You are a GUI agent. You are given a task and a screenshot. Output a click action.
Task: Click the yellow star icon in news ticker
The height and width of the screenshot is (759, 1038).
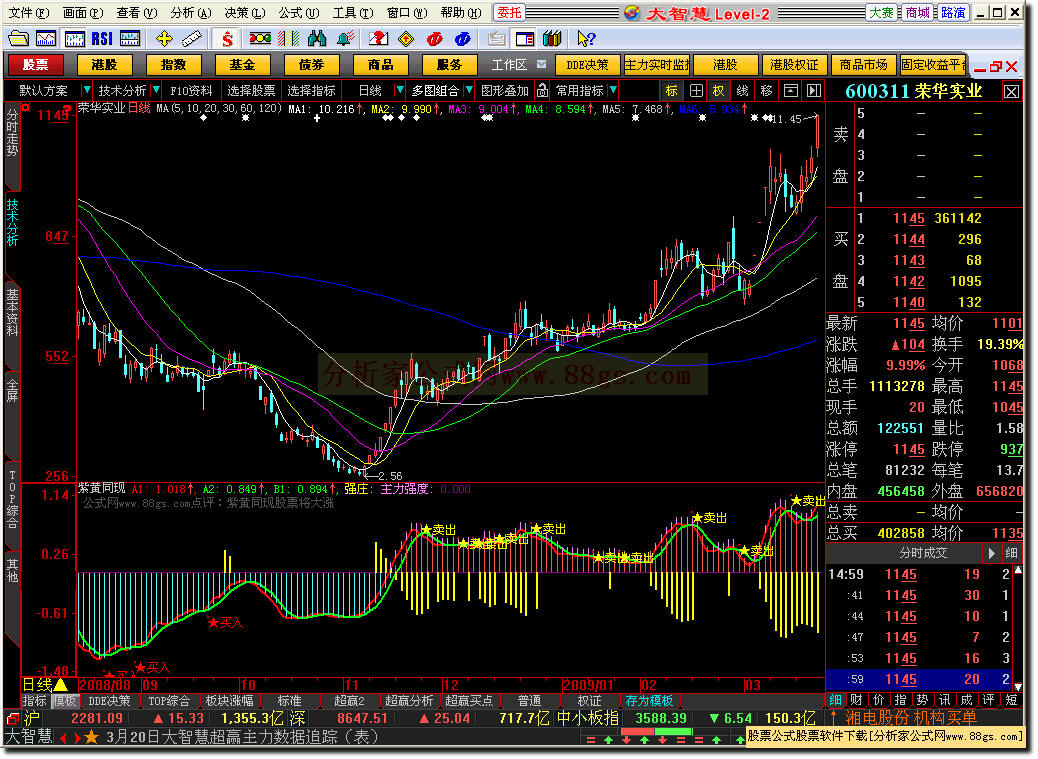pyautogui.click(x=92, y=737)
